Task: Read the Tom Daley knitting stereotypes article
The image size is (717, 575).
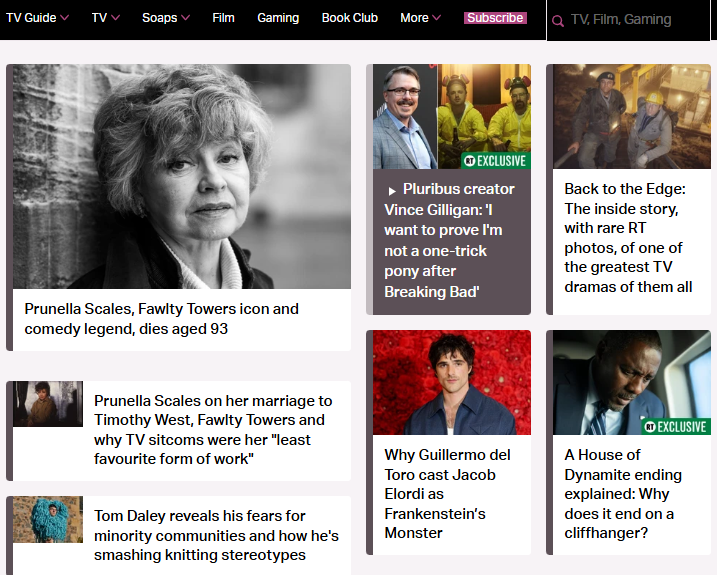Action: coord(216,535)
